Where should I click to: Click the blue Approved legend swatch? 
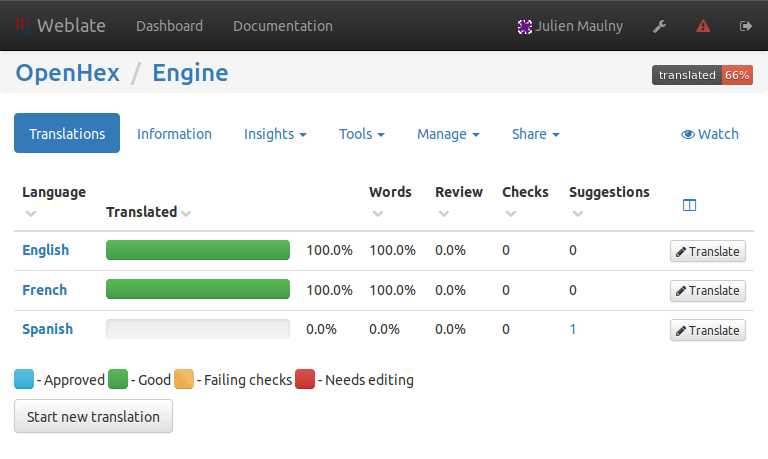click(24, 379)
